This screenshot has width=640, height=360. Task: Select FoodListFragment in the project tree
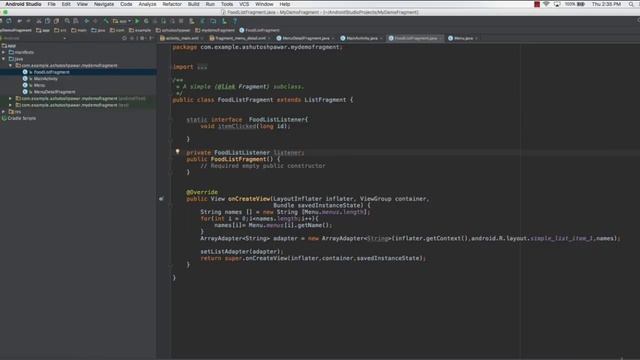pos(51,72)
